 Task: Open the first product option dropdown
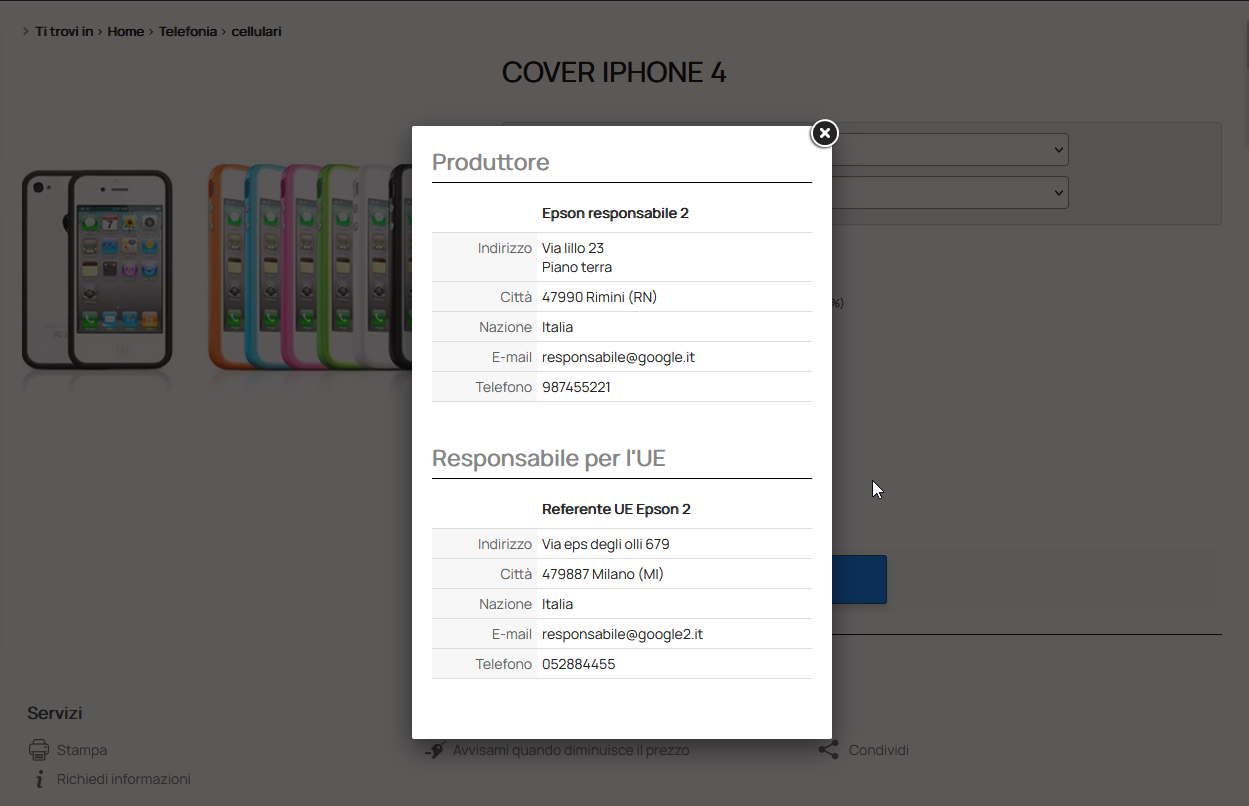click(950, 150)
